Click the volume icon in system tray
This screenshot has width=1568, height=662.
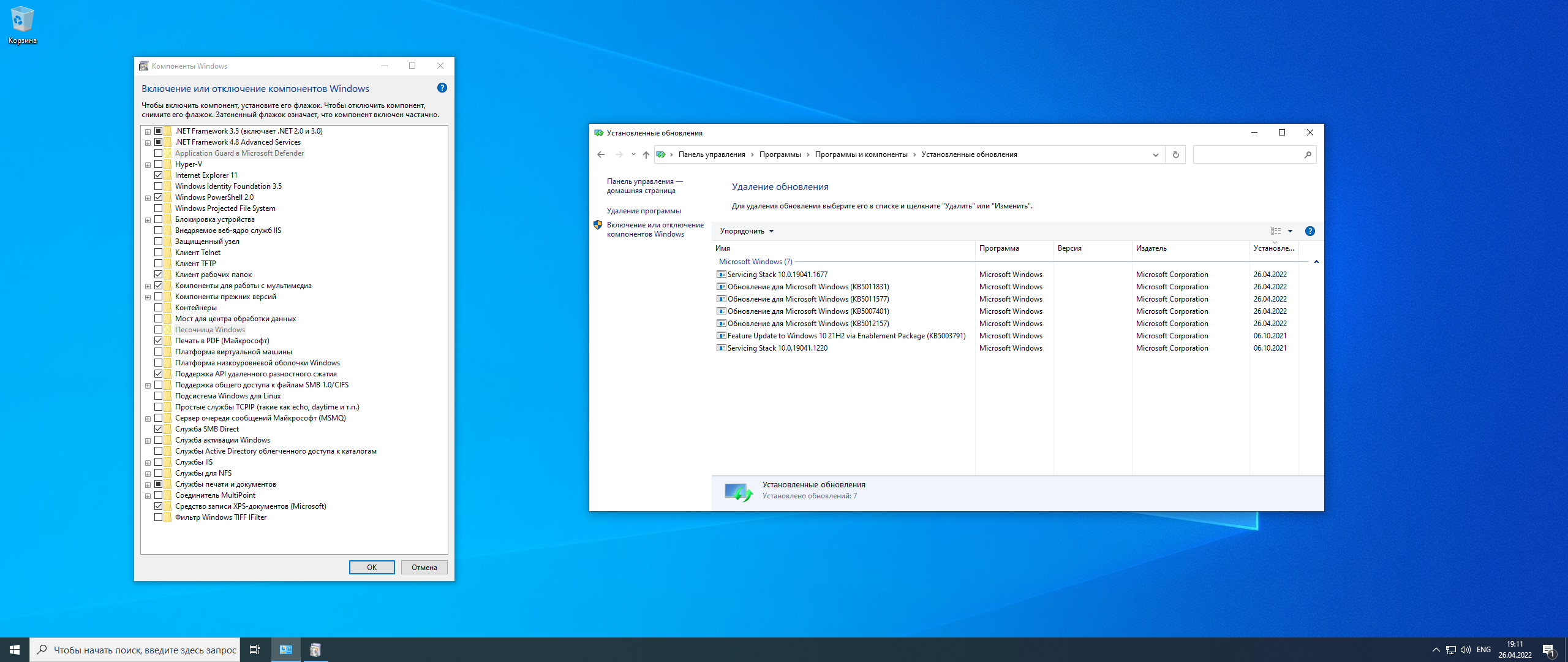click(1466, 650)
